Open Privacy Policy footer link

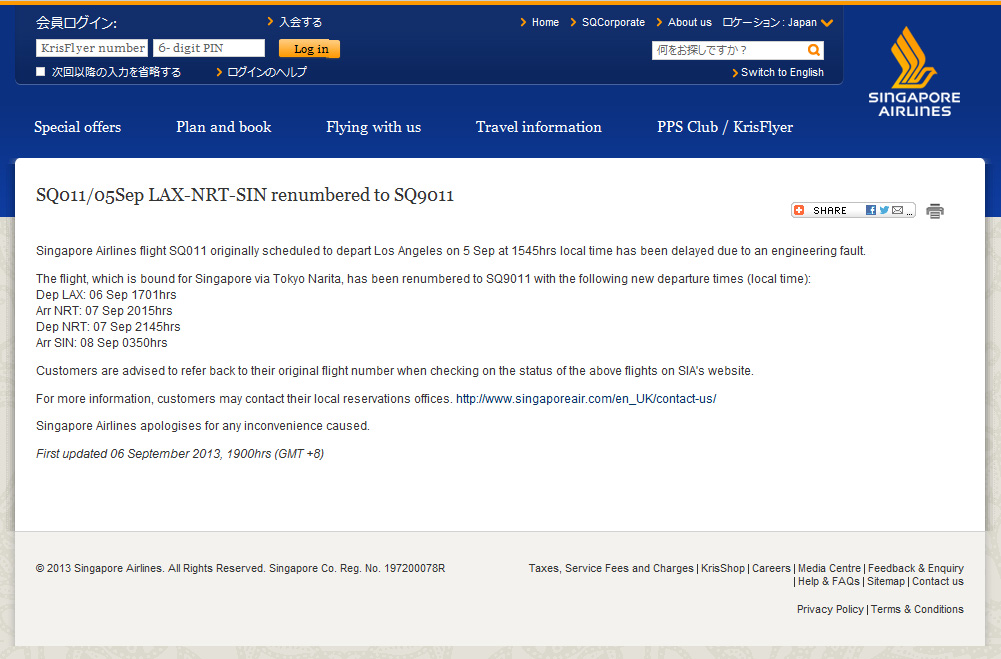(830, 609)
